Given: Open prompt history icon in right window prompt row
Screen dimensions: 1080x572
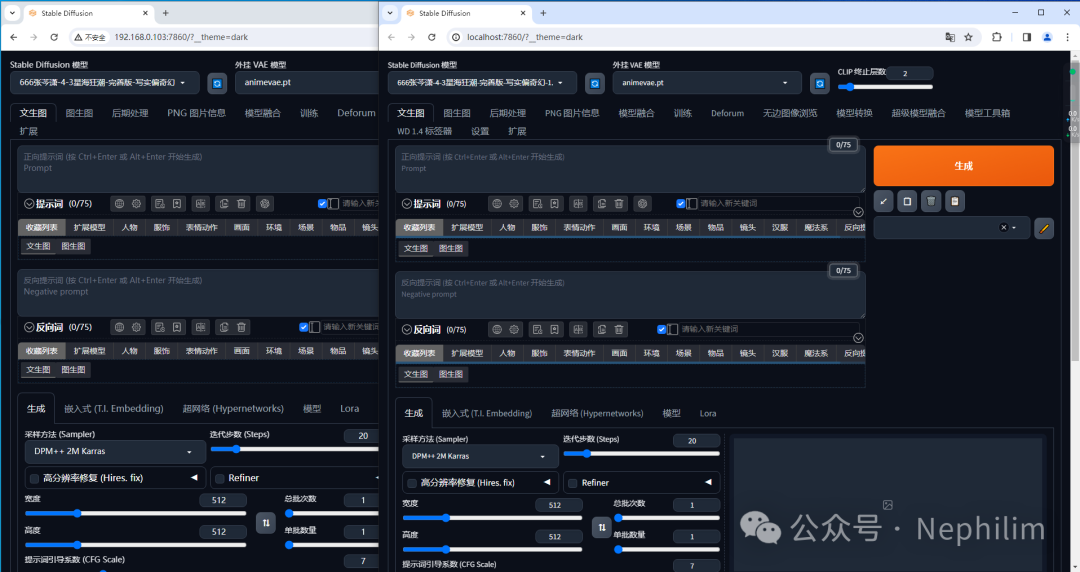Looking at the screenshot, I should (x=537, y=203).
